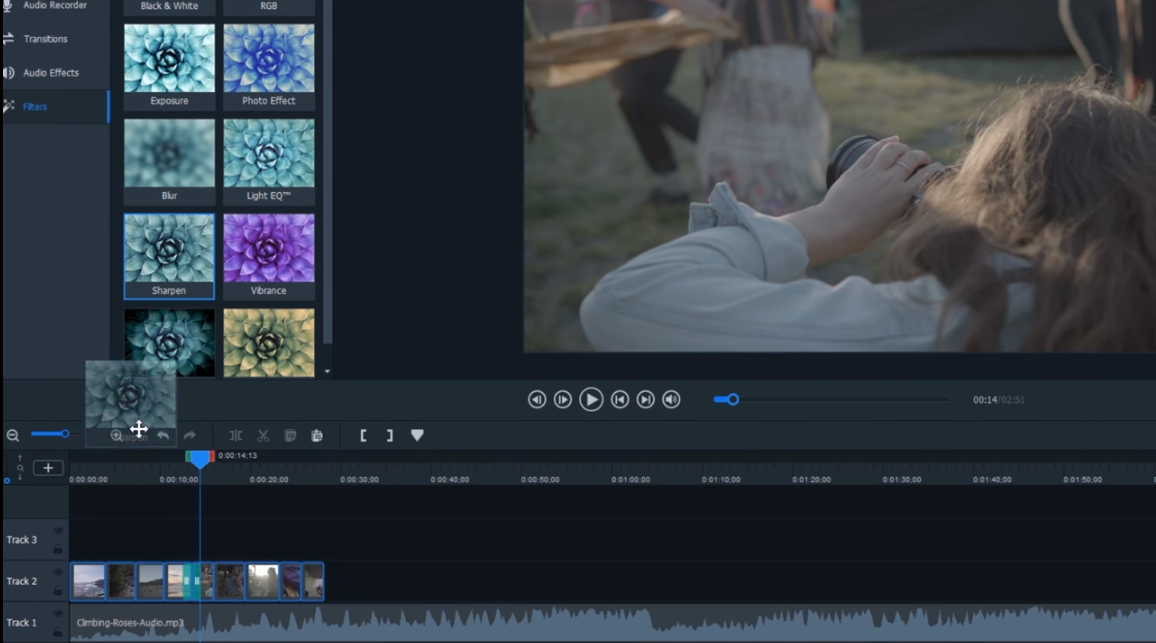
Task: Click the scroll down arrow in filters panel
Action: (327, 372)
